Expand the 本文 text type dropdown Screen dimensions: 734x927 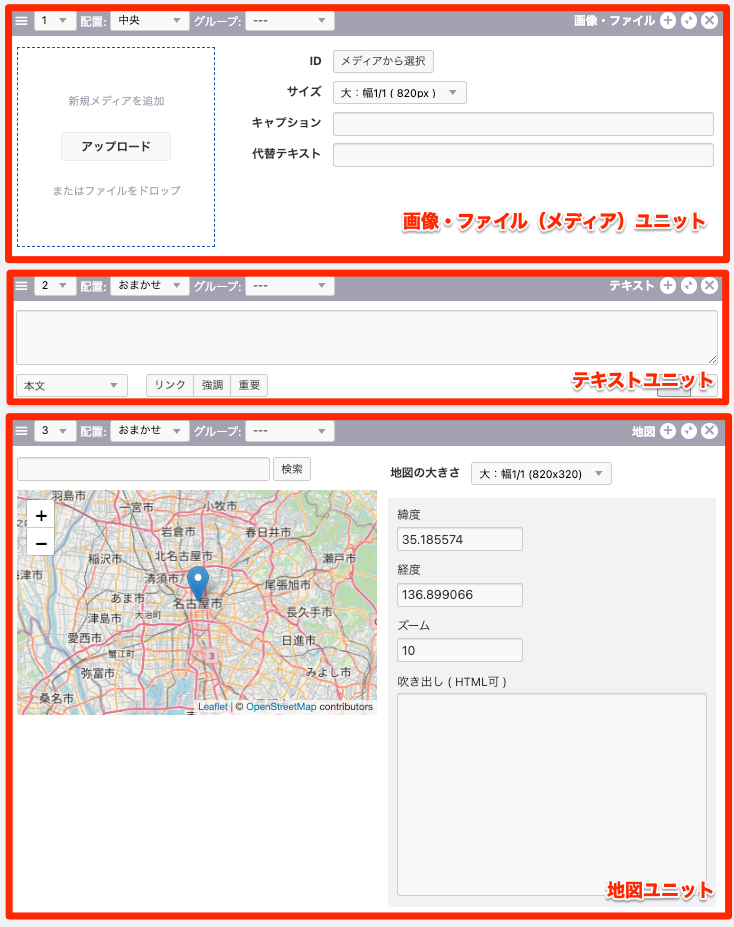click(x=72, y=385)
